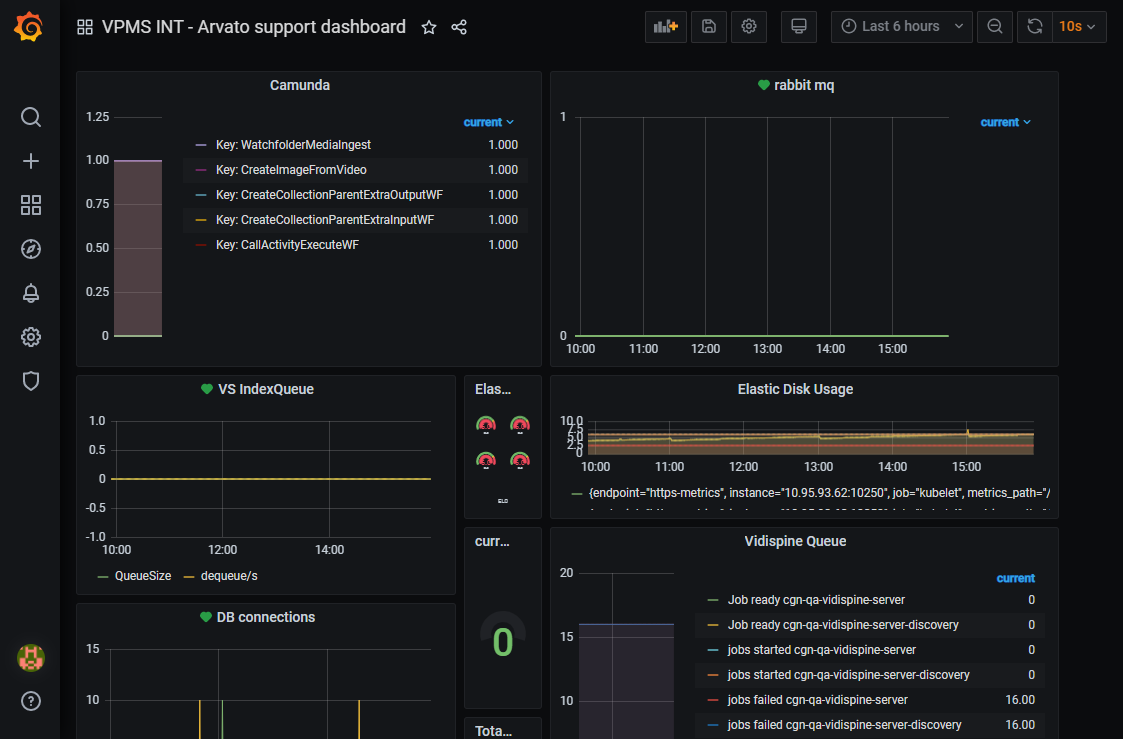1123x739 pixels.
Task: Toggle the CreateCollectionParentExtraInputWF series
Action: coord(324,220)
